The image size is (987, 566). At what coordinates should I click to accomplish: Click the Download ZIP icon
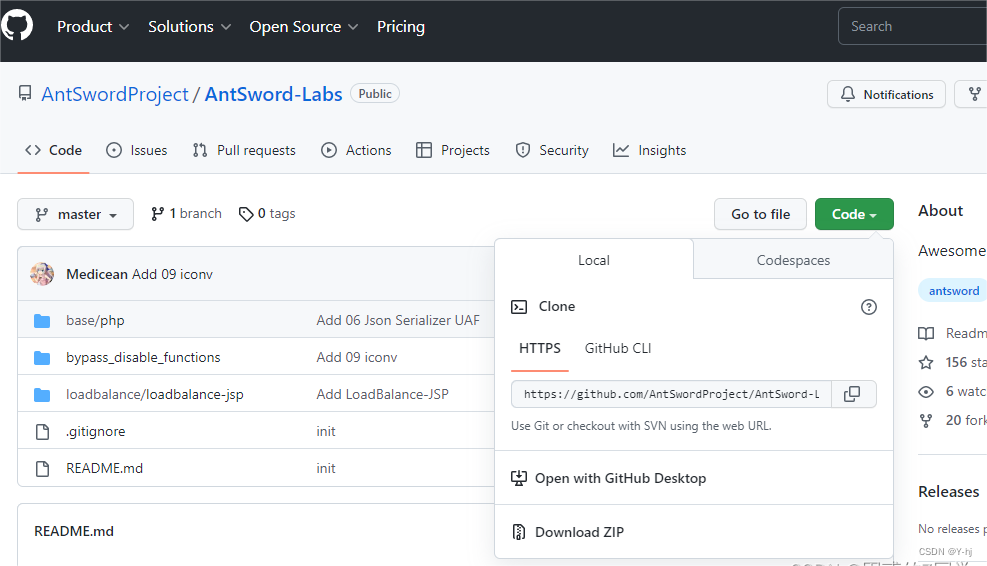pyautogui.click(x=519, y=532)
